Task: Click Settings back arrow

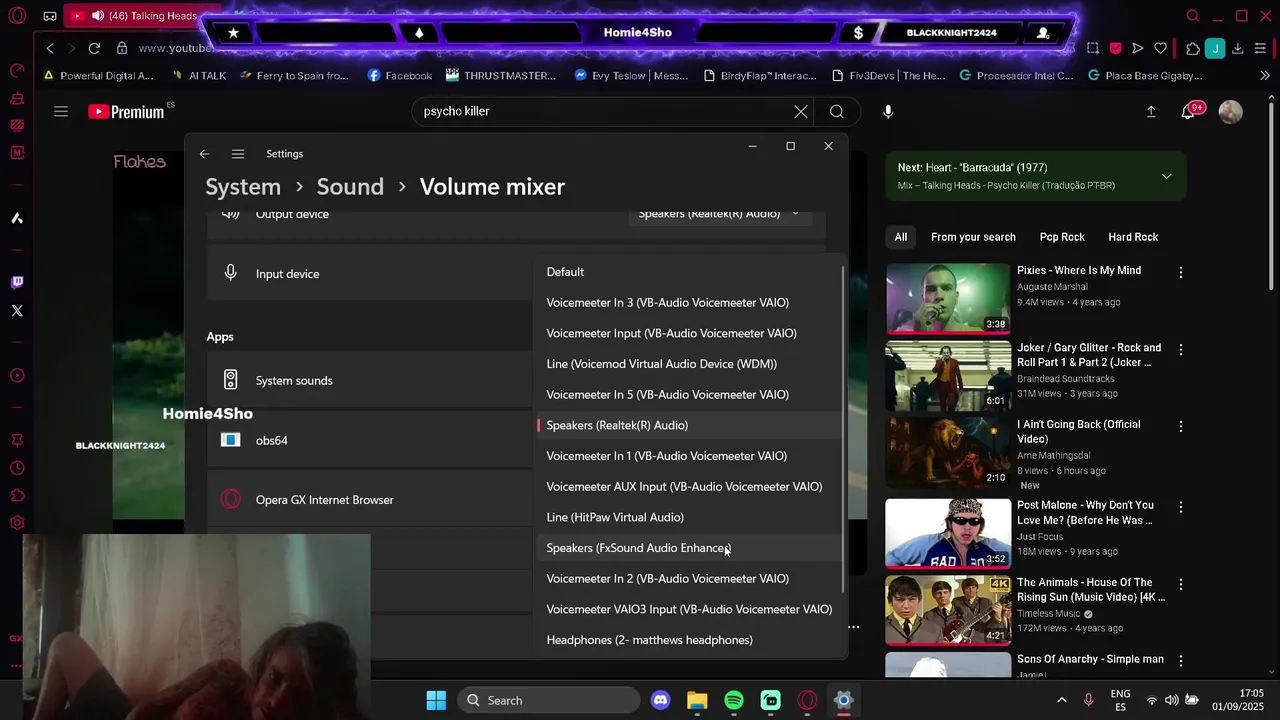Action: [204, 154]
